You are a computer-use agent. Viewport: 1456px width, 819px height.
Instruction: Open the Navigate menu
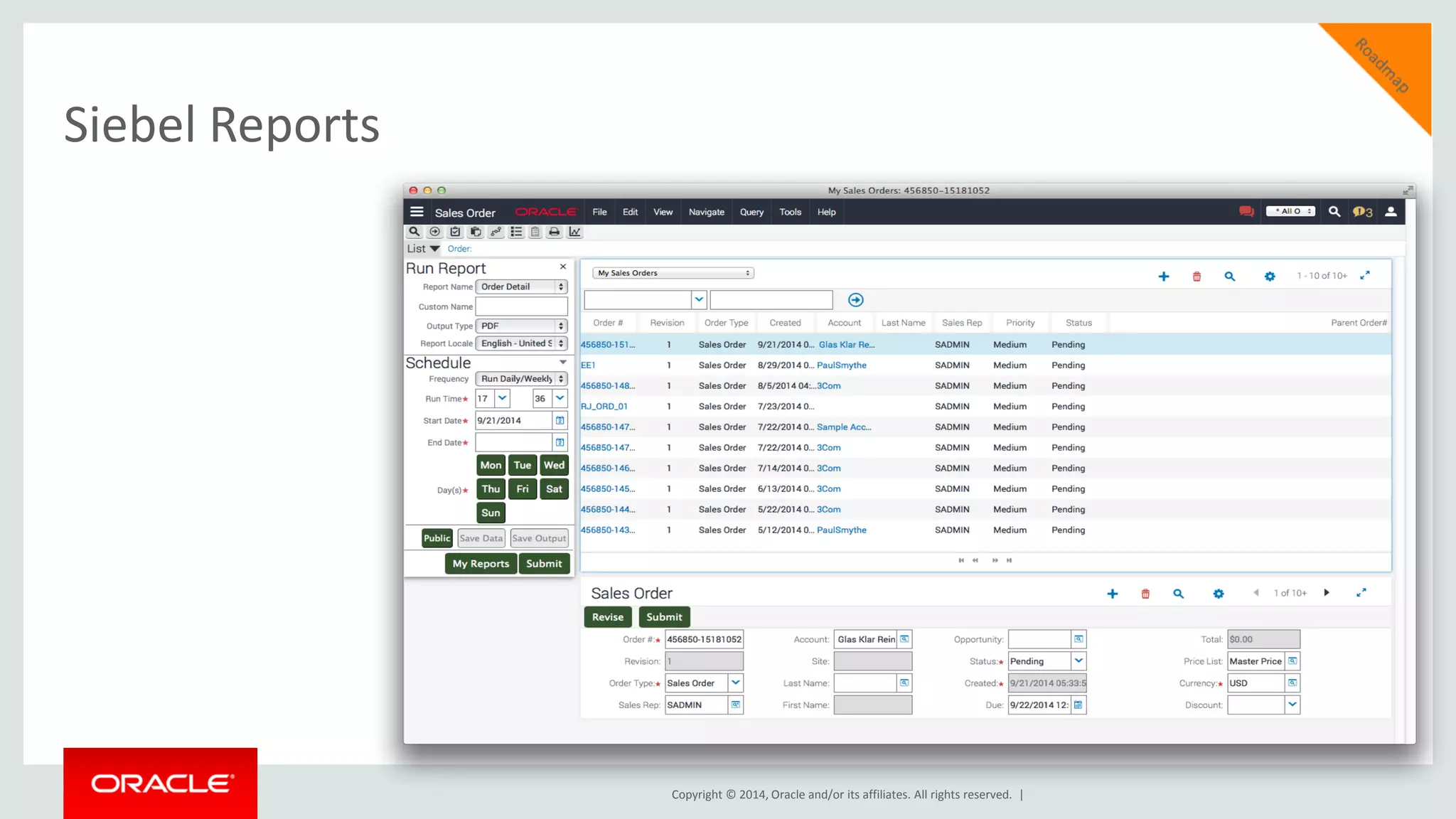706,212
